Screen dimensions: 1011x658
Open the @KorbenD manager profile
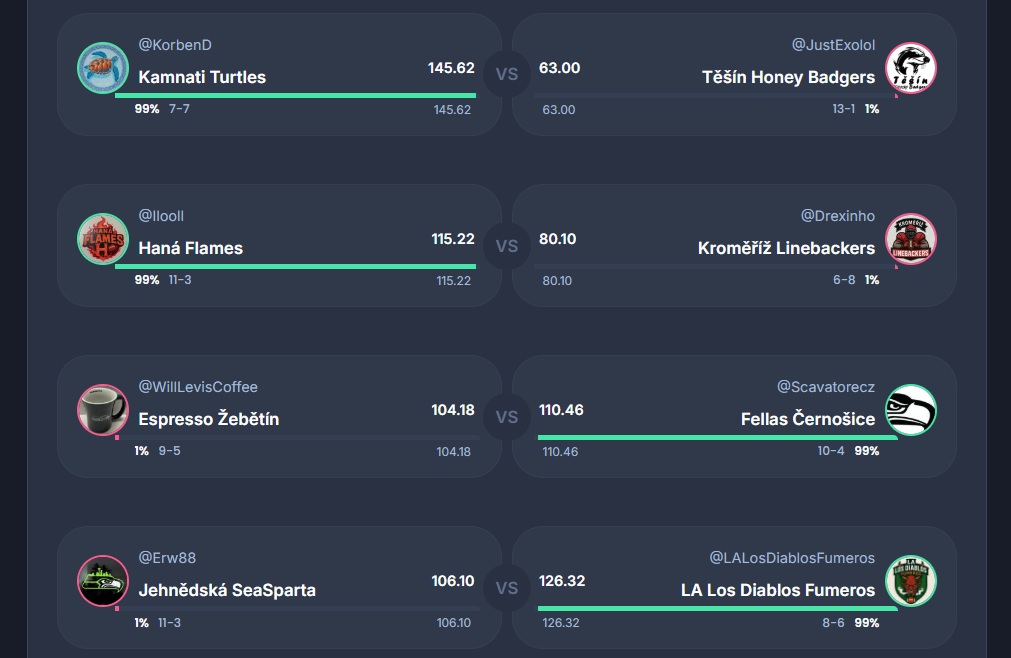pyautogui.click(x=175, y=45)
